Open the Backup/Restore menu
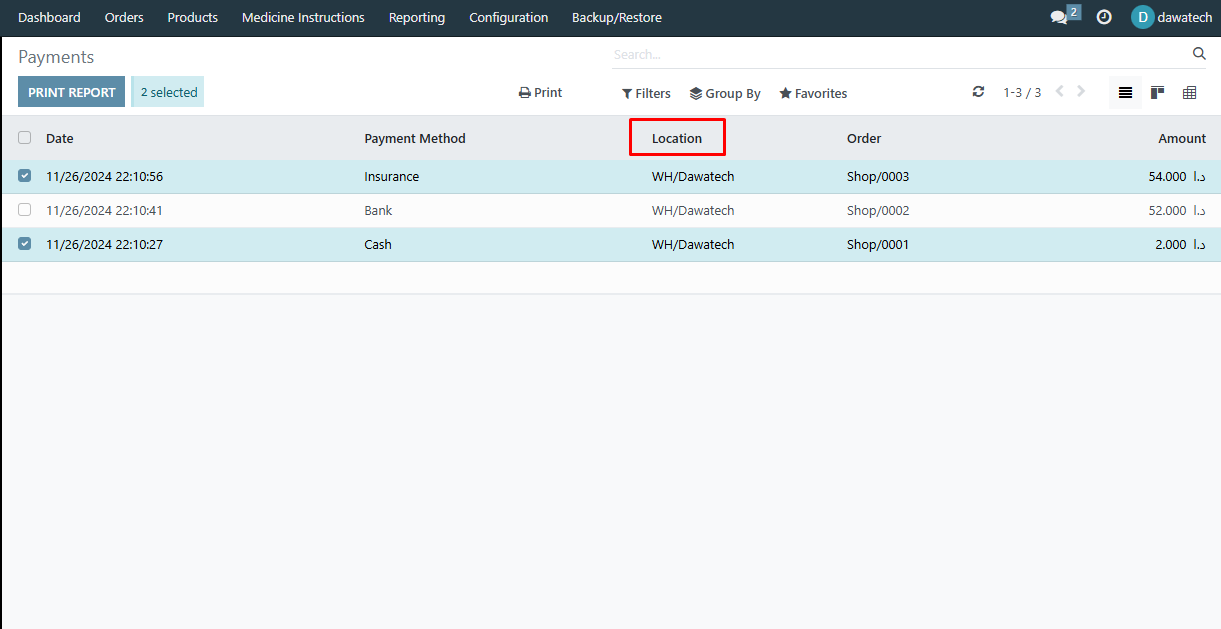1221x629 pixels. (x=617, y=17)
